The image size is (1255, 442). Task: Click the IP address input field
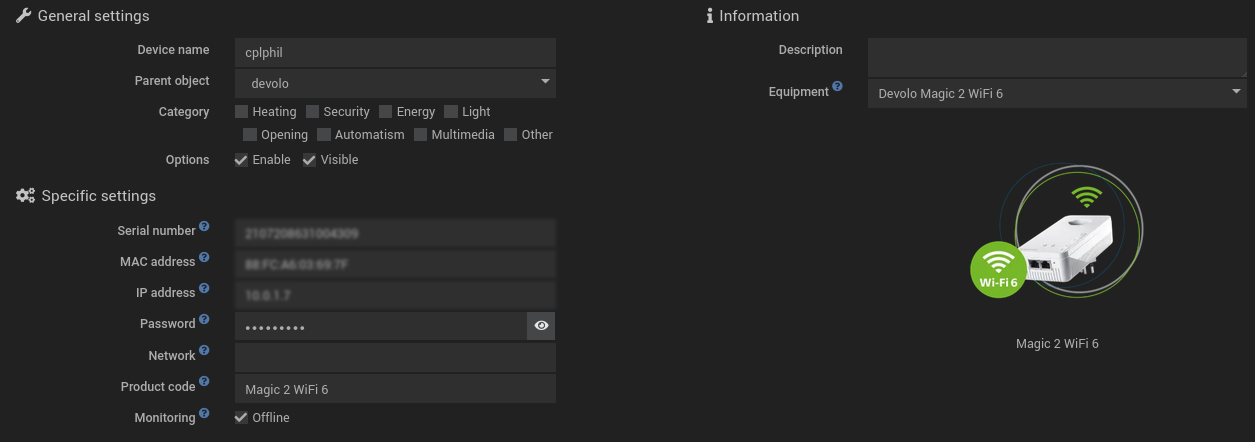(396, 296)
